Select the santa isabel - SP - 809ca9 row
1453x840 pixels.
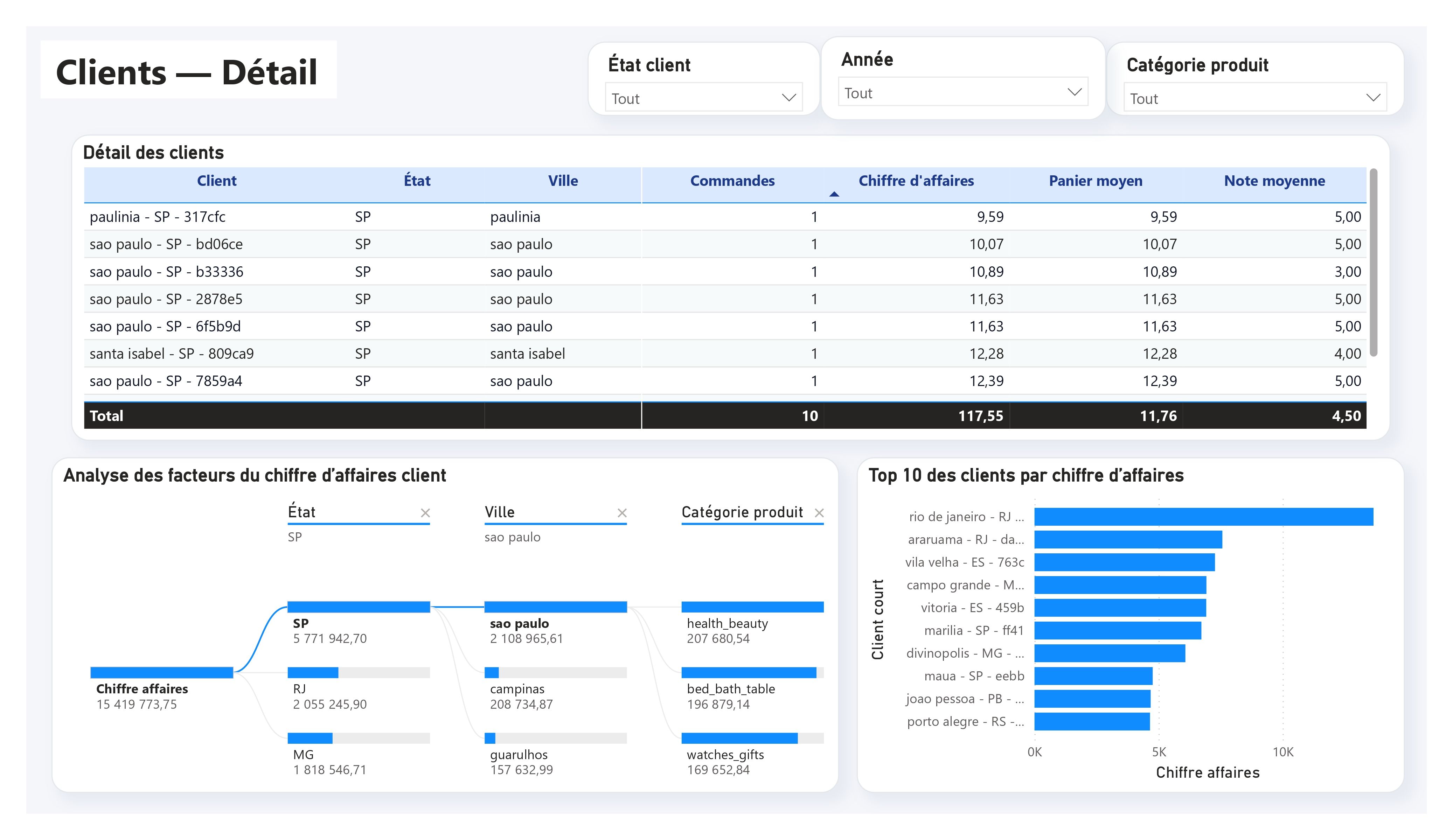tap(725, 353)
